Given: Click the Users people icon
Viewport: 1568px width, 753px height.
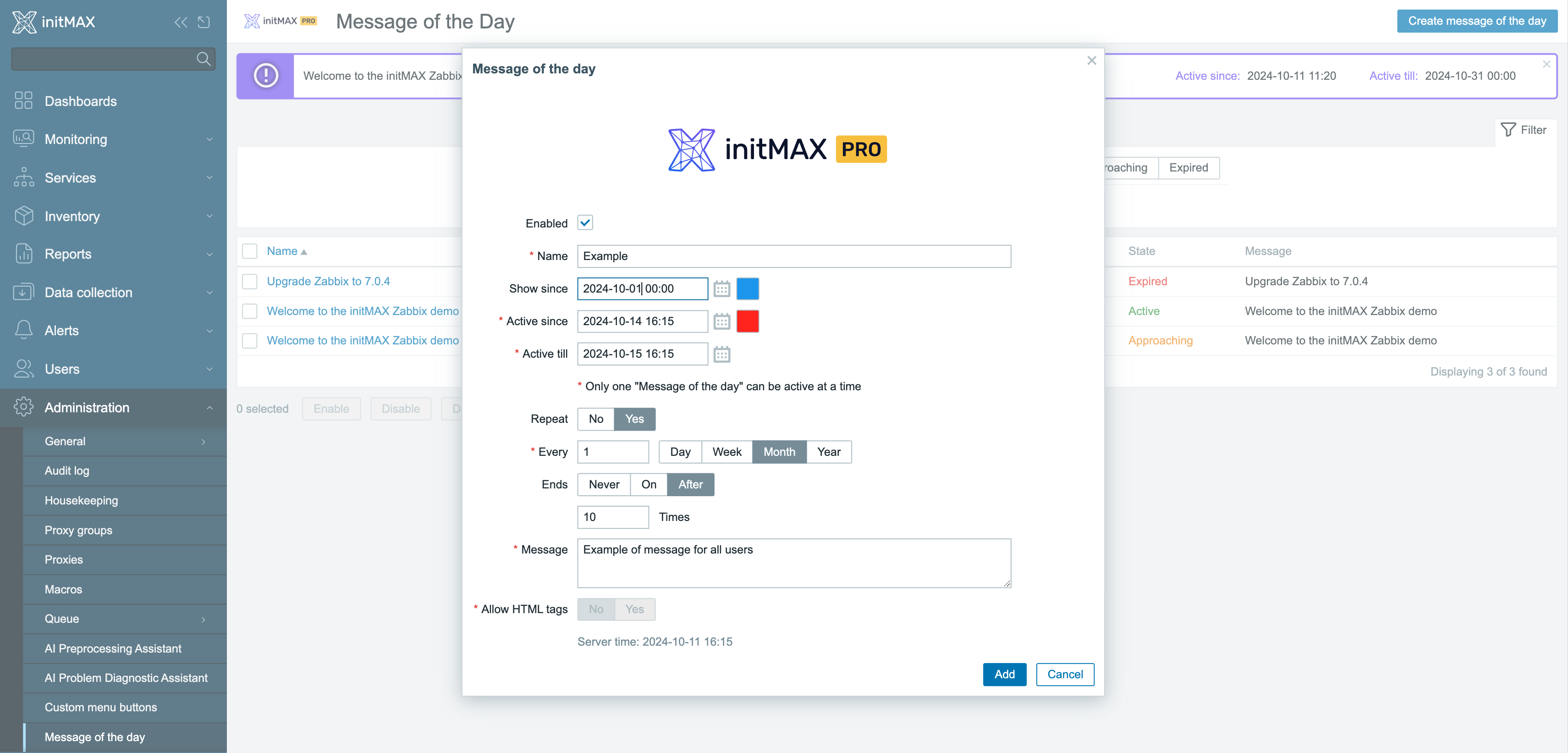Looking at the screenshot, I should 24,369.
